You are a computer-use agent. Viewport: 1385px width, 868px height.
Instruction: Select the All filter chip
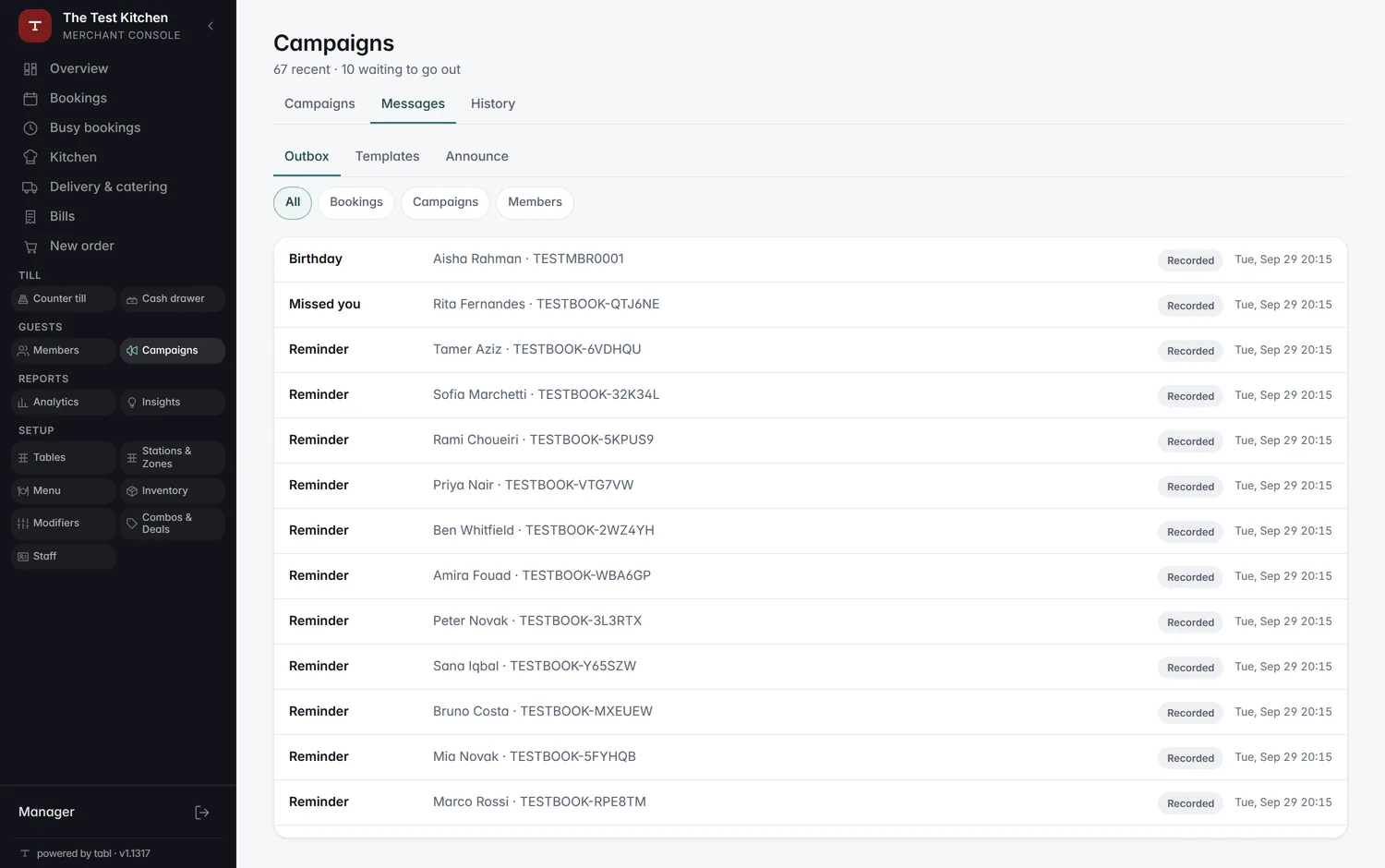point(293,202)
